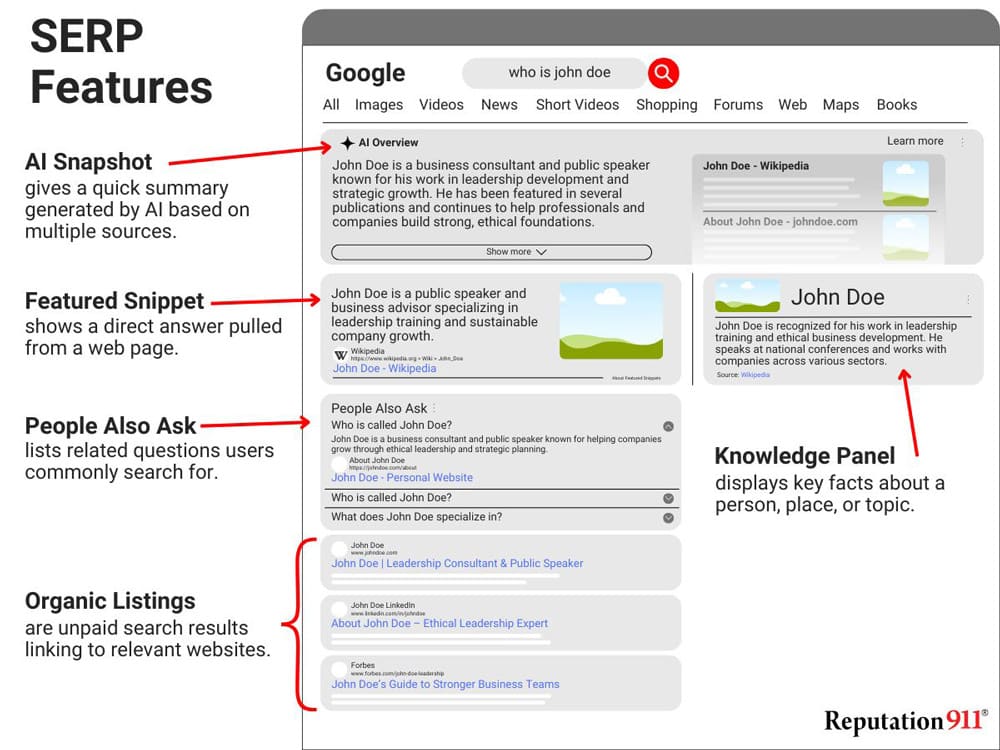Viewport: 1000px width, 750px height.
Task: Open the knowledge panel three-dot menu
Action: [968, 298]
